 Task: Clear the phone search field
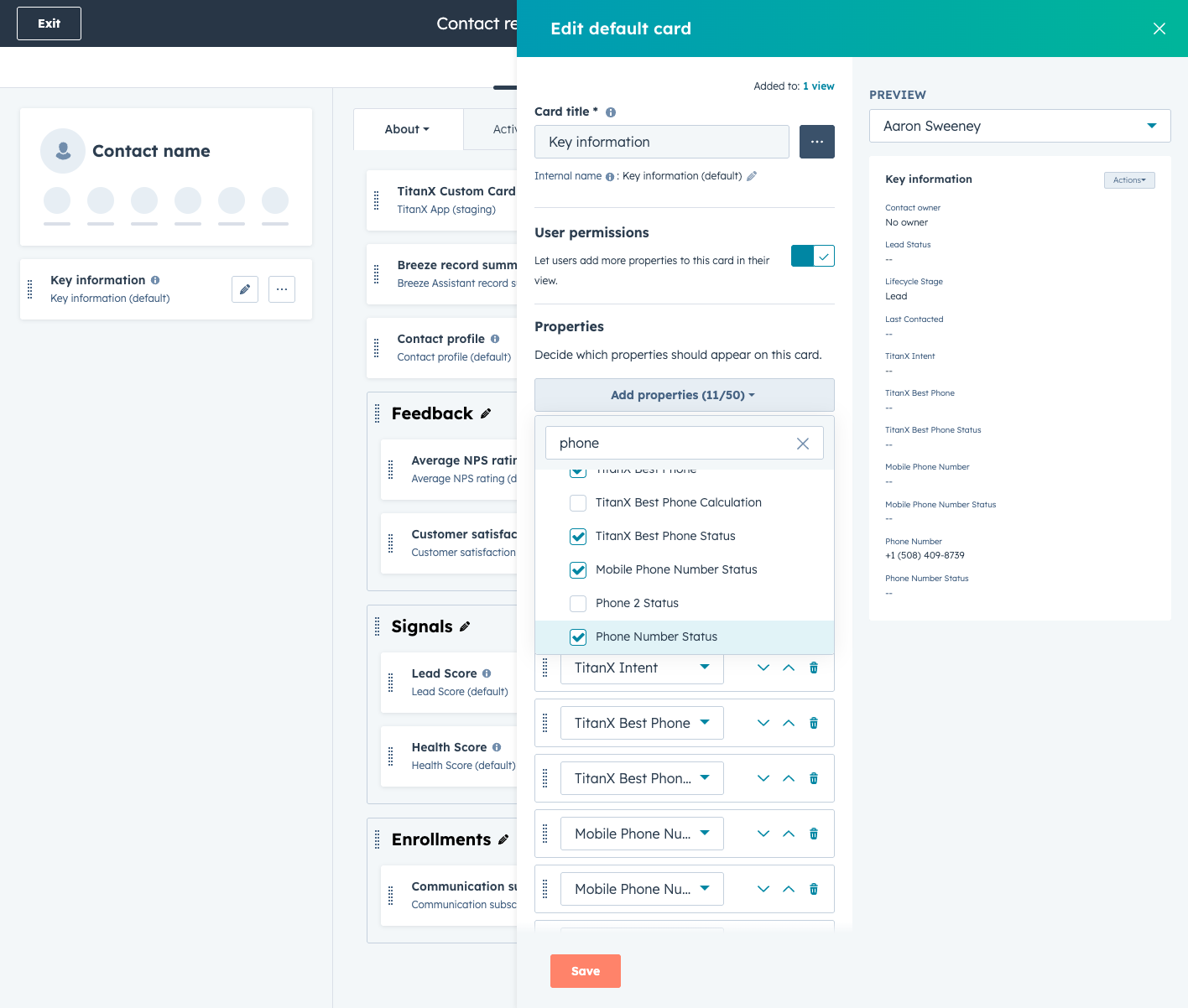coord(803,444)
